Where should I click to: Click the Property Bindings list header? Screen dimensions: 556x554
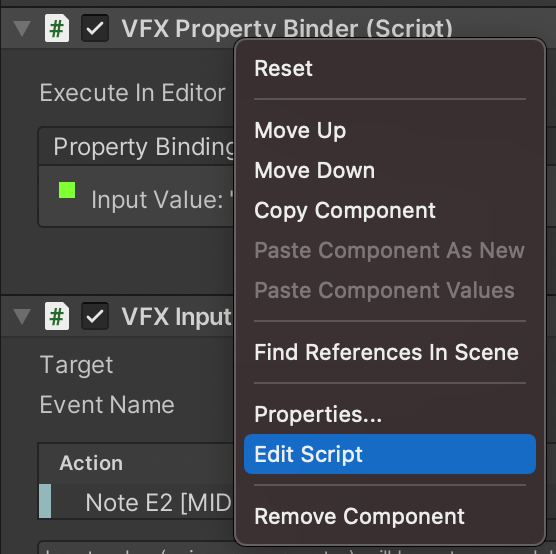[x=136, y=146]
